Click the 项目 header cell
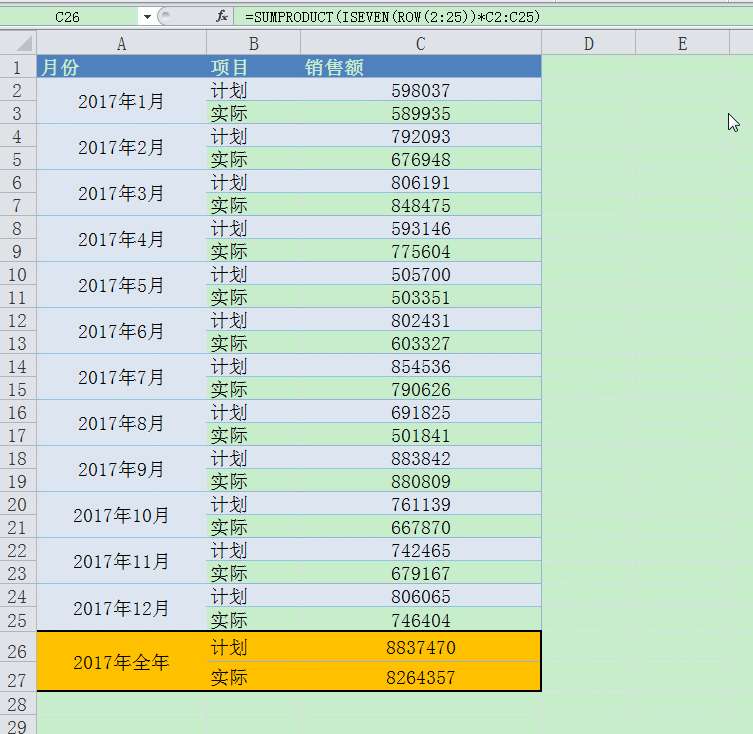This screenshot has width=753, height=734. tap(254, 67)
